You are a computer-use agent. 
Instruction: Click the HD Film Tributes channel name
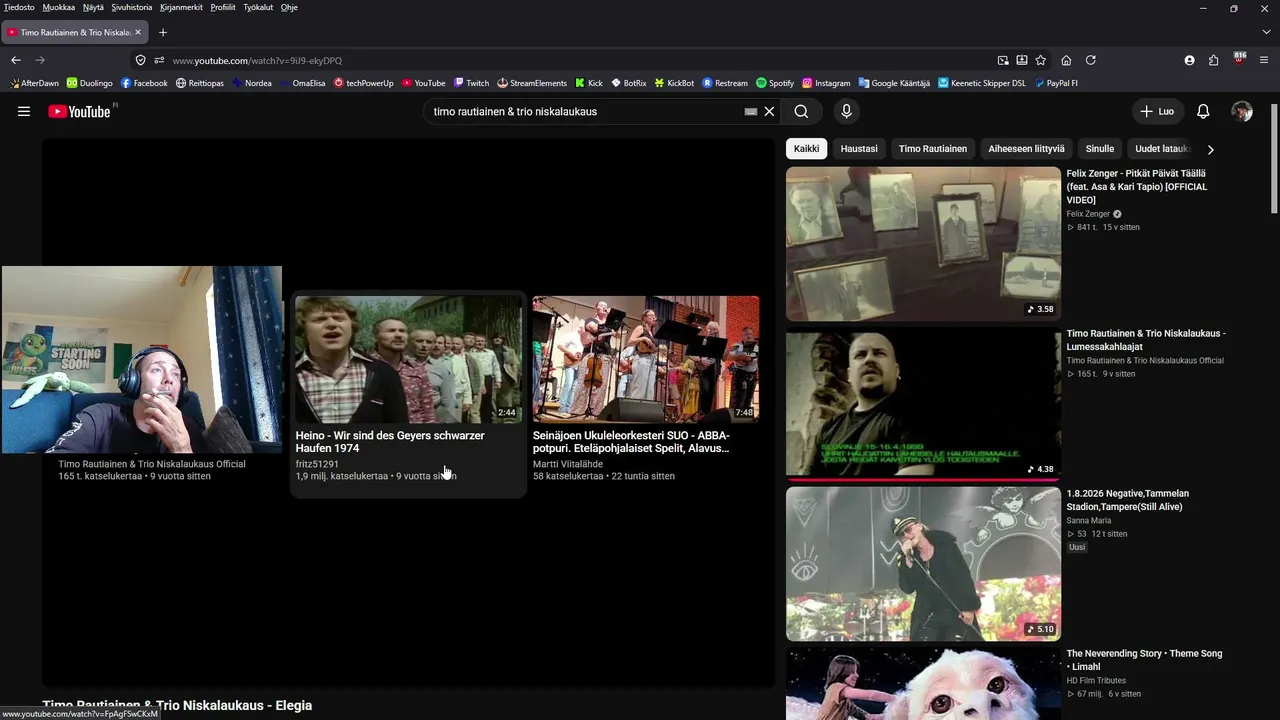[x=1096, y=680]
